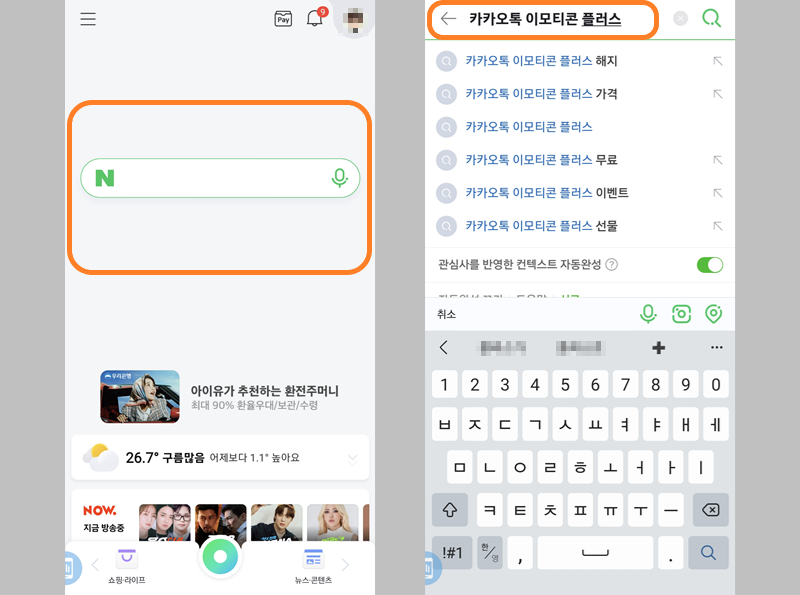Open the Naver Pay icon
This screenshot has height=595, width=800.
point(283,19)
